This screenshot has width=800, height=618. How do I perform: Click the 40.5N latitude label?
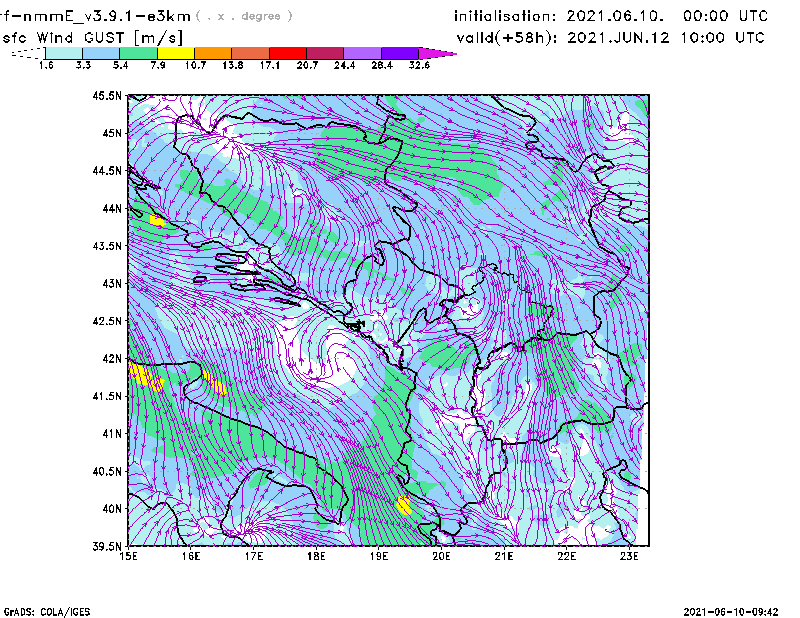pos(107,472)
